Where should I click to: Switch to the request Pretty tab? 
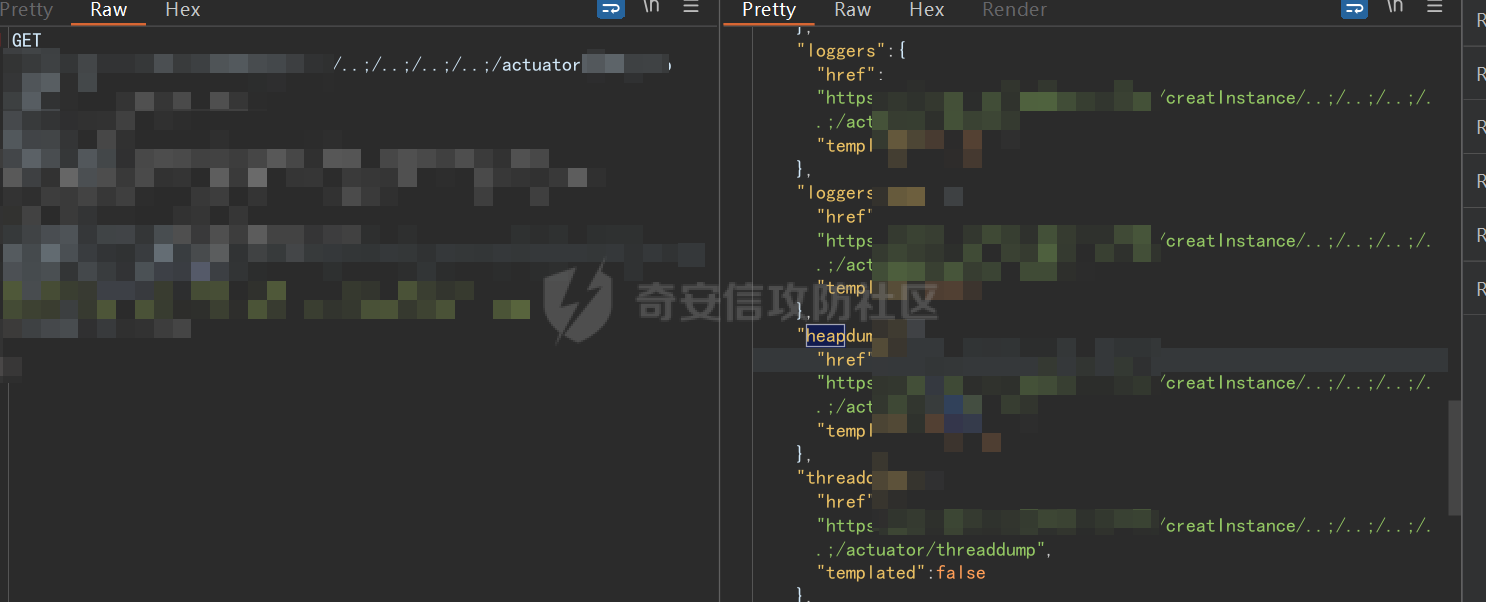click(x=26, y=10)
